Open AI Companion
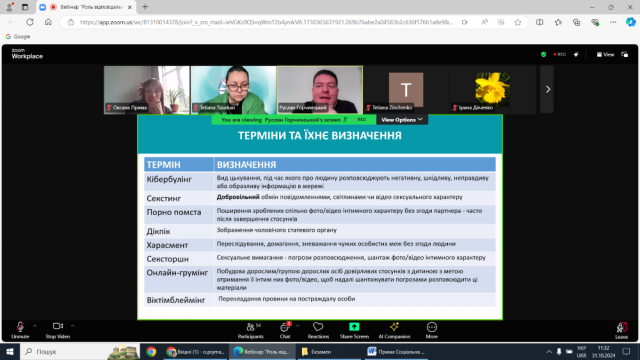The height and width of the screenshot is (360, 640). point(394,331)
